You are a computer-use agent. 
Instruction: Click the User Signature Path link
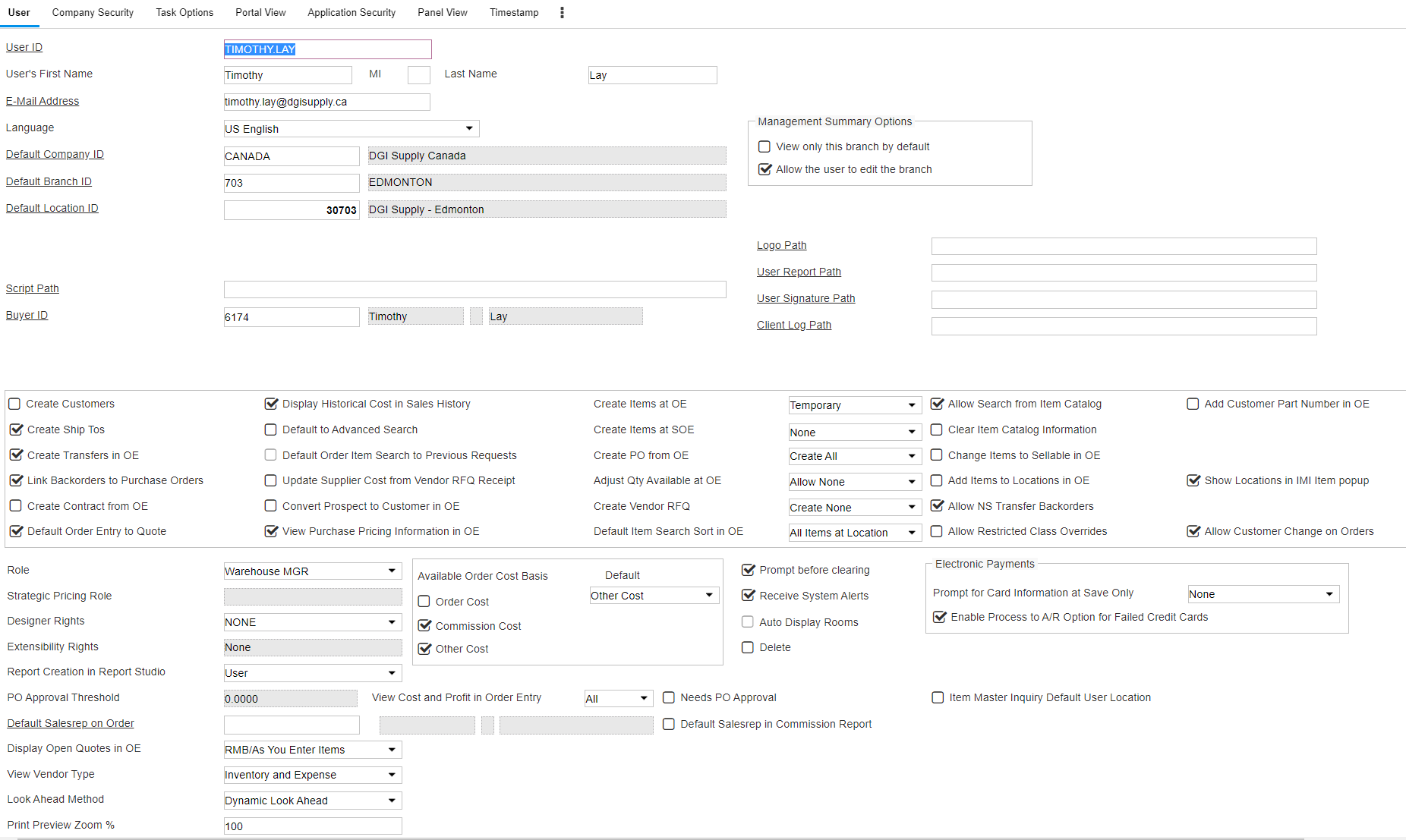pyautogui.click(x=805, y=298)
